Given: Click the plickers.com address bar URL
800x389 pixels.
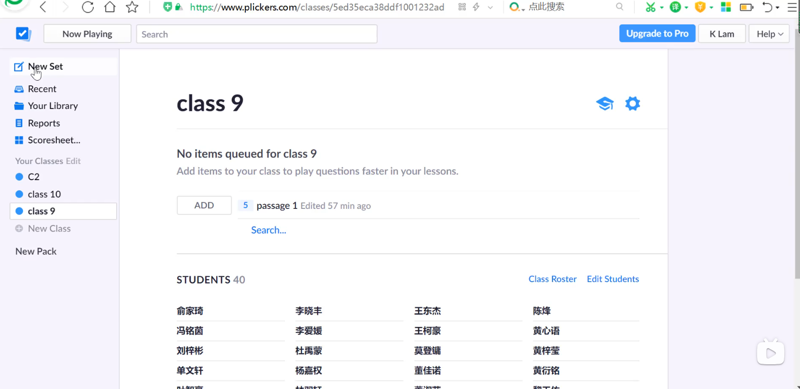Looking at the screenshot, I should click(317, 7).
